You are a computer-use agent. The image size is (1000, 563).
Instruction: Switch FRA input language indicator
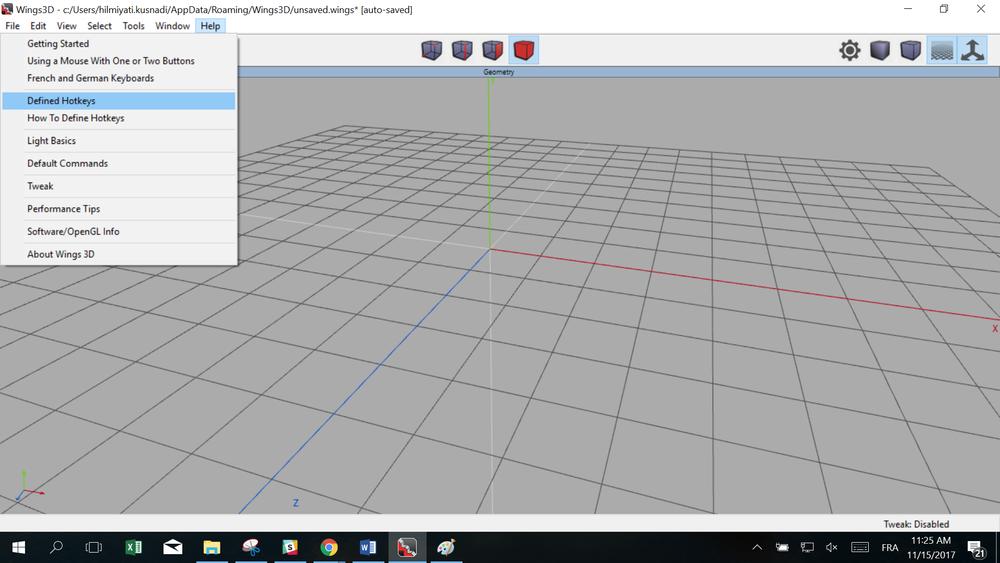(890, 547)
